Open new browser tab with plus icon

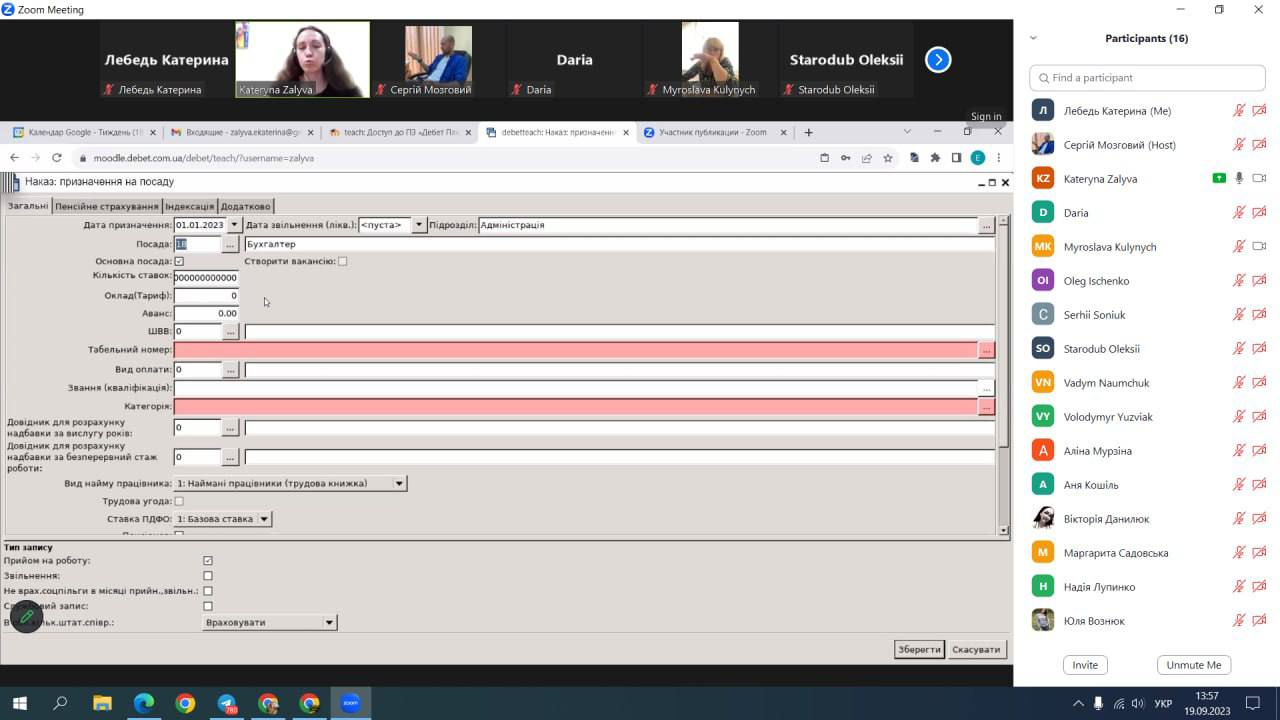pyautogui.click(x=808, y=132)
